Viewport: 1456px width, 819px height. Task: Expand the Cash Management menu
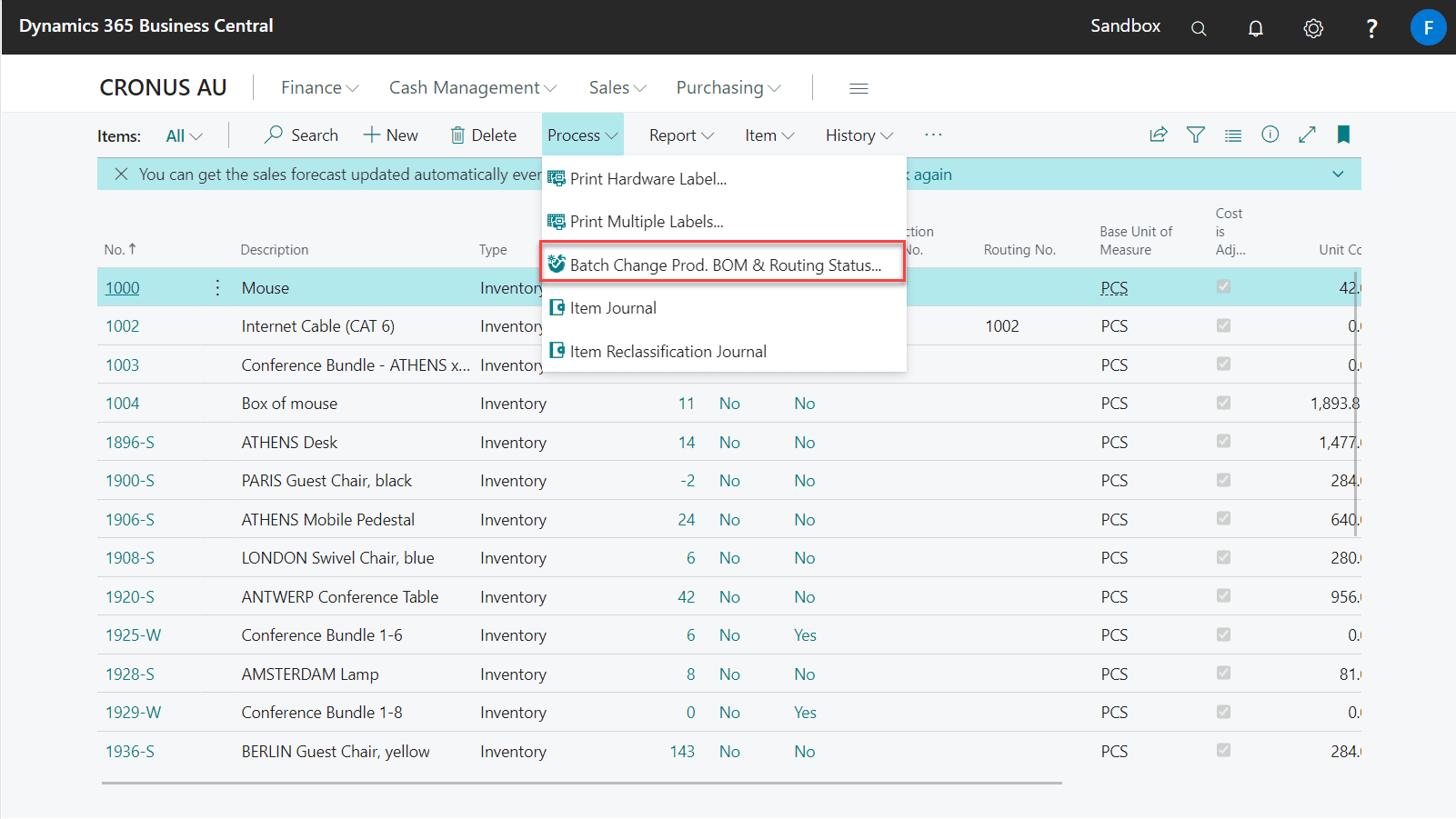472,87
